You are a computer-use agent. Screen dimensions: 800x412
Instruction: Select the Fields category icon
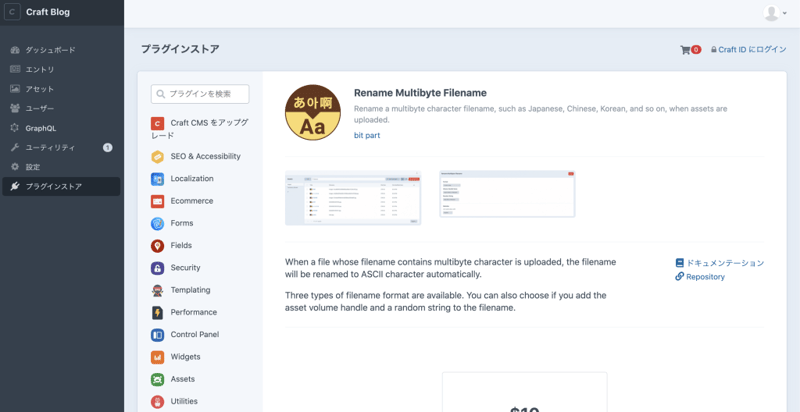tap(157, 246)
